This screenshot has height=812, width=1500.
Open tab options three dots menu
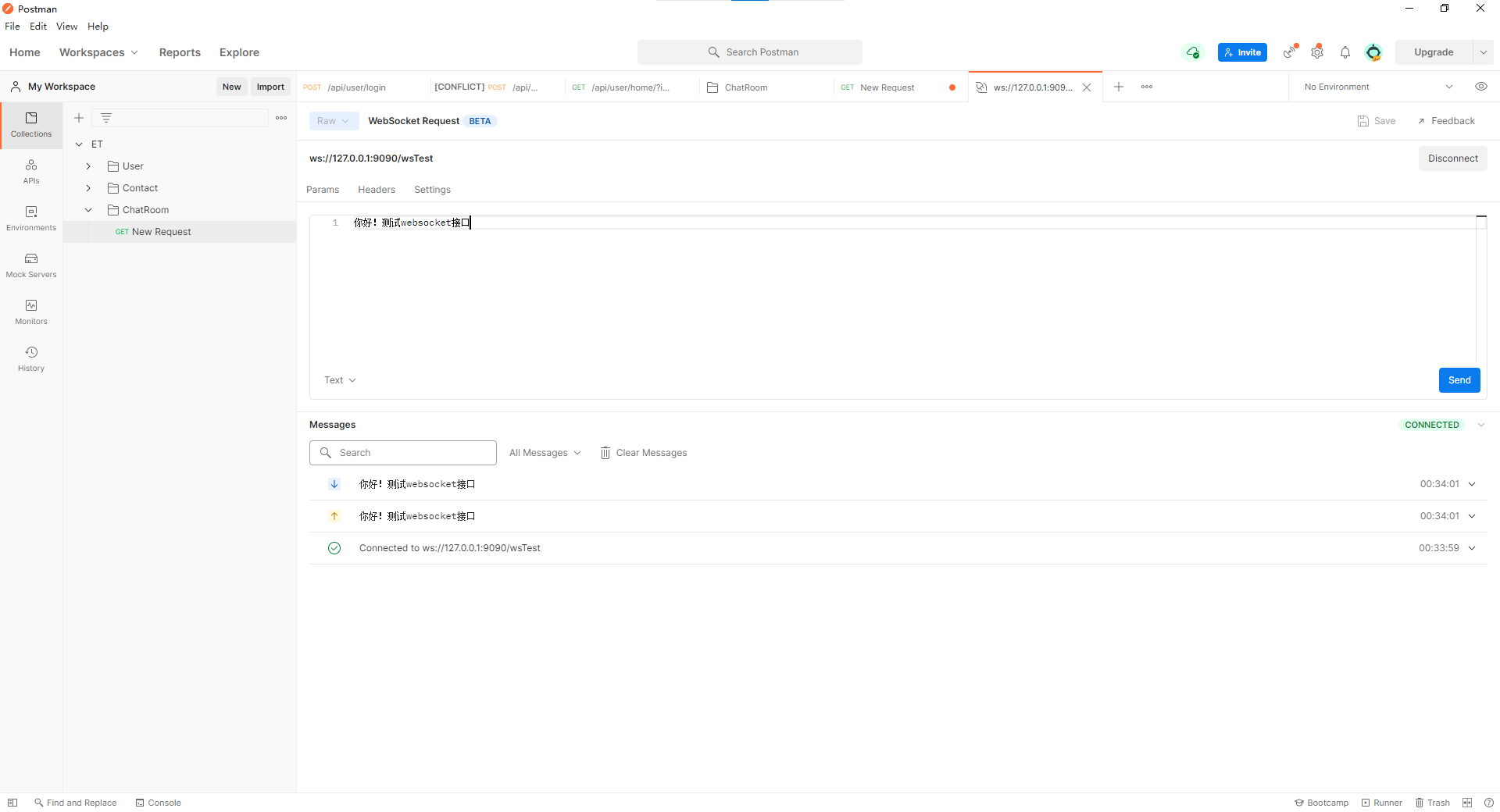(x=1147, y=87)
